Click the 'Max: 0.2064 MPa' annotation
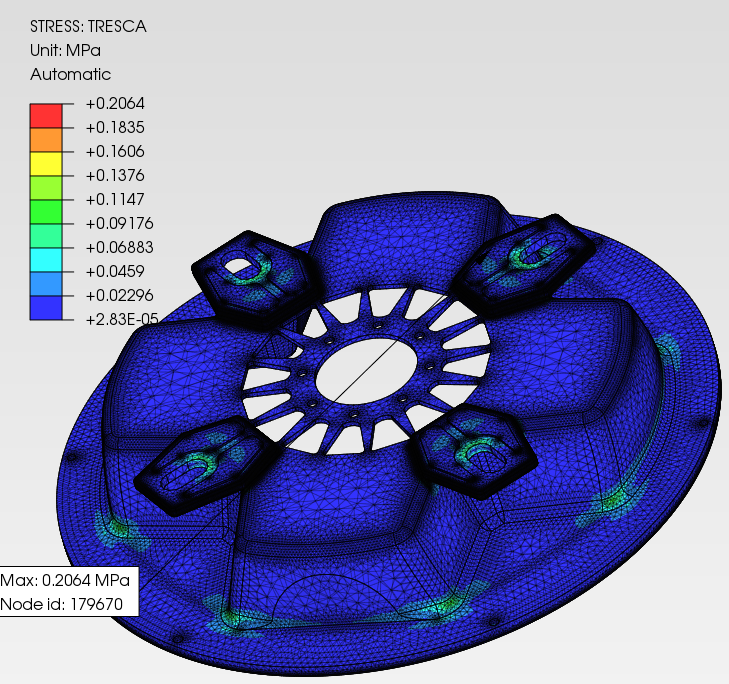The image size is (729, 684). (65, 580)
